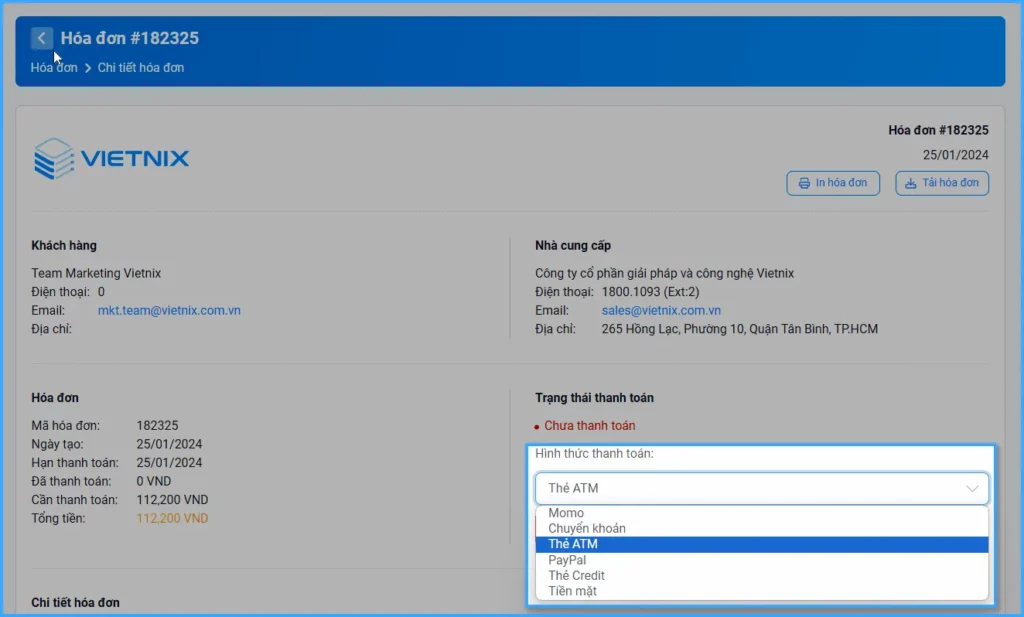Pick PayPal as payment method
Image resolution: width=1024 pixels, height=617 pixels.
pyautogui.click(x=567, y=560)
